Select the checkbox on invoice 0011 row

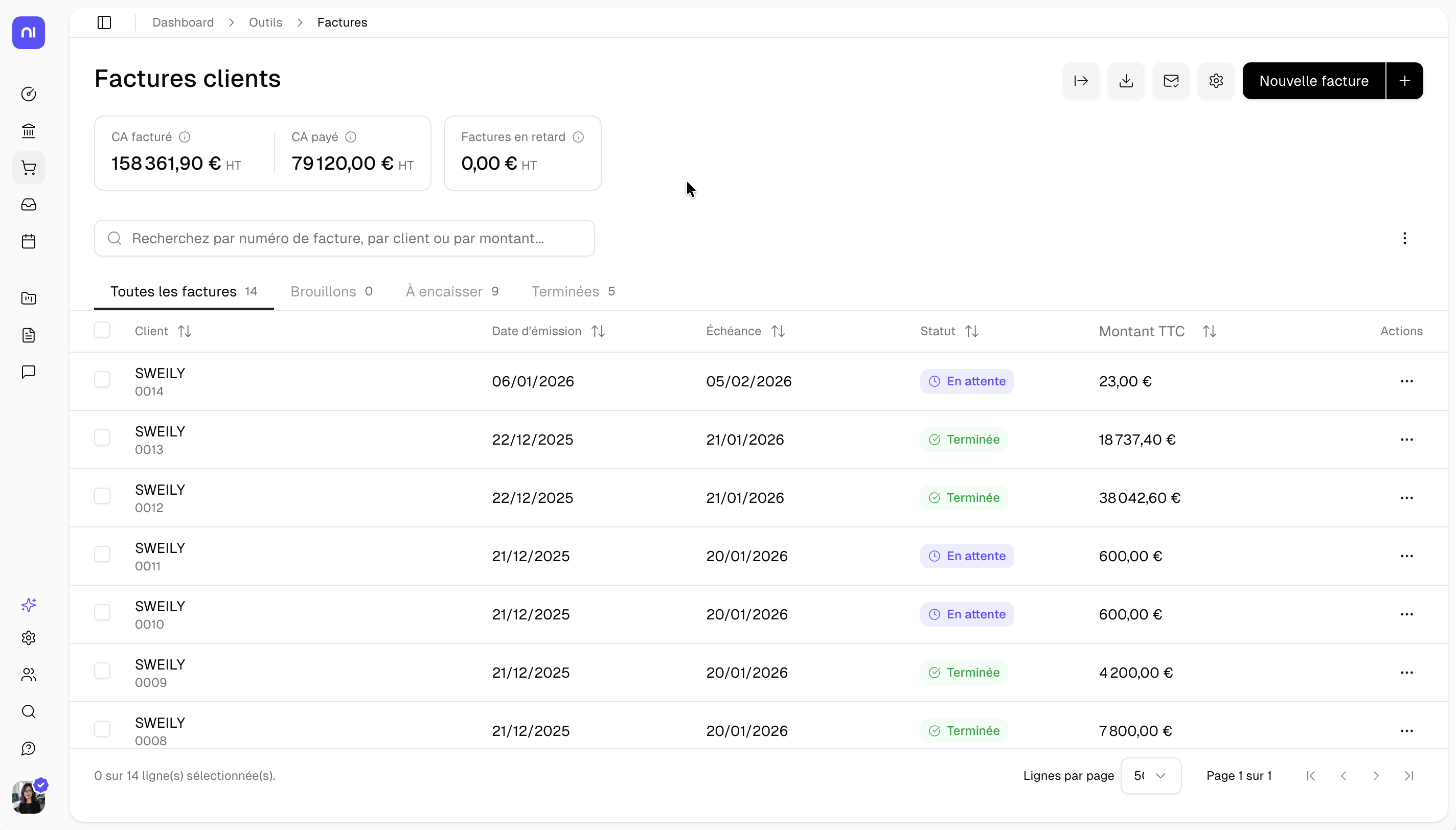(102, 553)
